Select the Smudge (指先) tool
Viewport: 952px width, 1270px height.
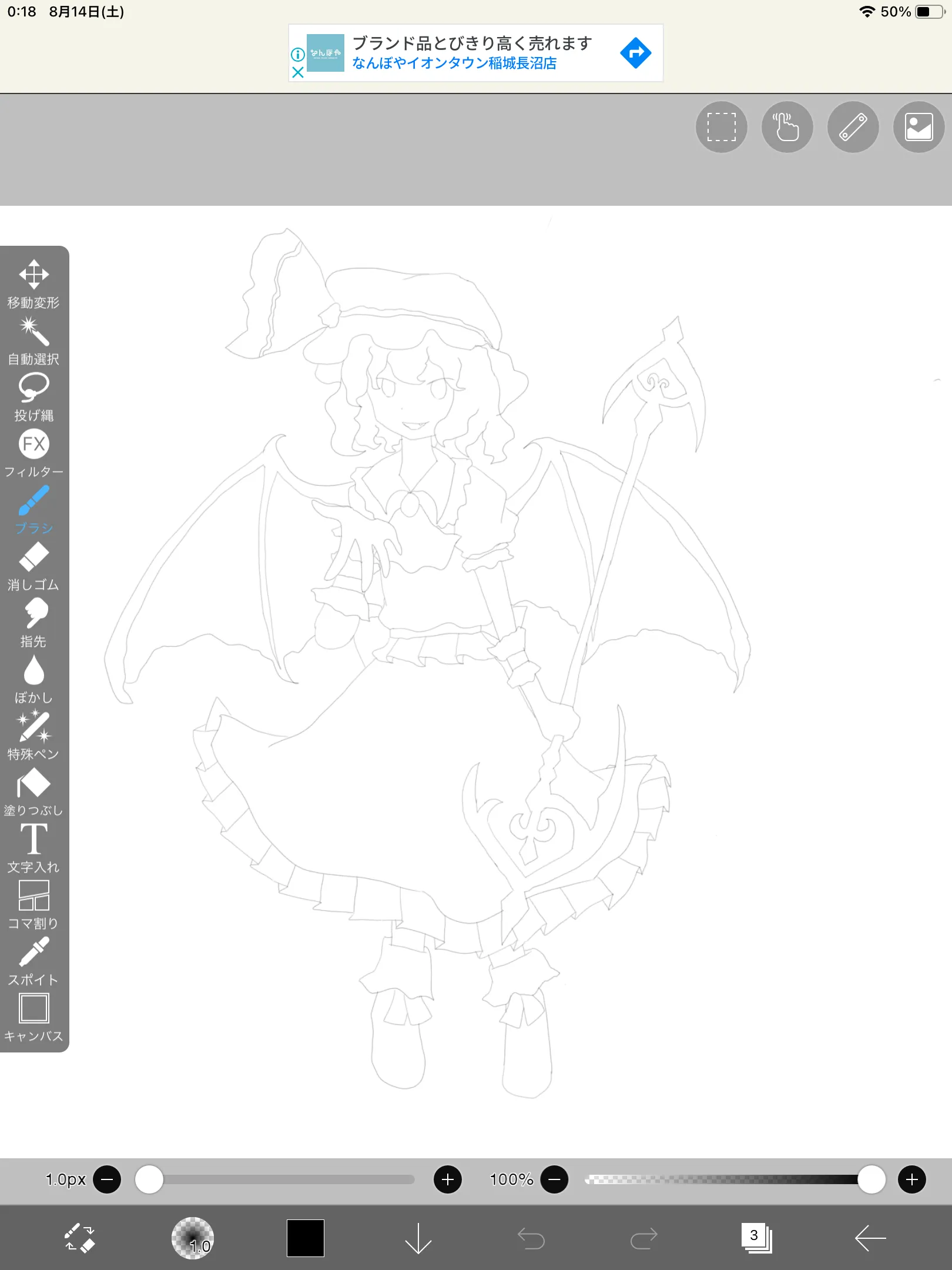tap(33, 623)
